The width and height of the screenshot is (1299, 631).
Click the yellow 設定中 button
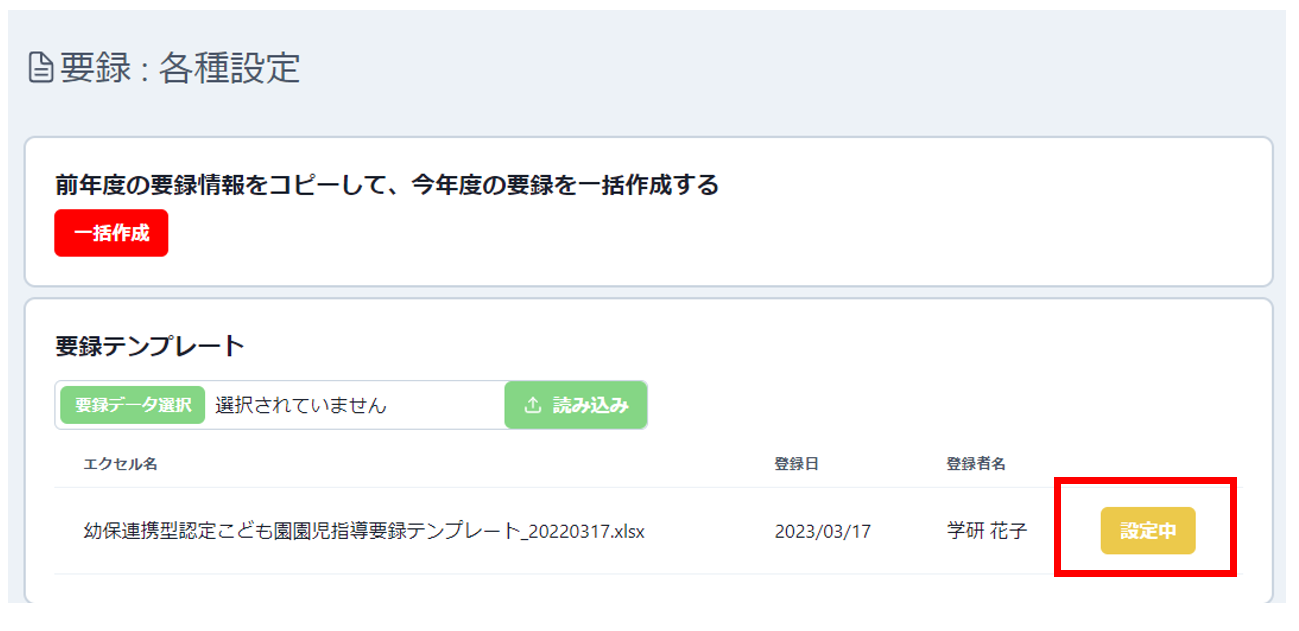1148,531
